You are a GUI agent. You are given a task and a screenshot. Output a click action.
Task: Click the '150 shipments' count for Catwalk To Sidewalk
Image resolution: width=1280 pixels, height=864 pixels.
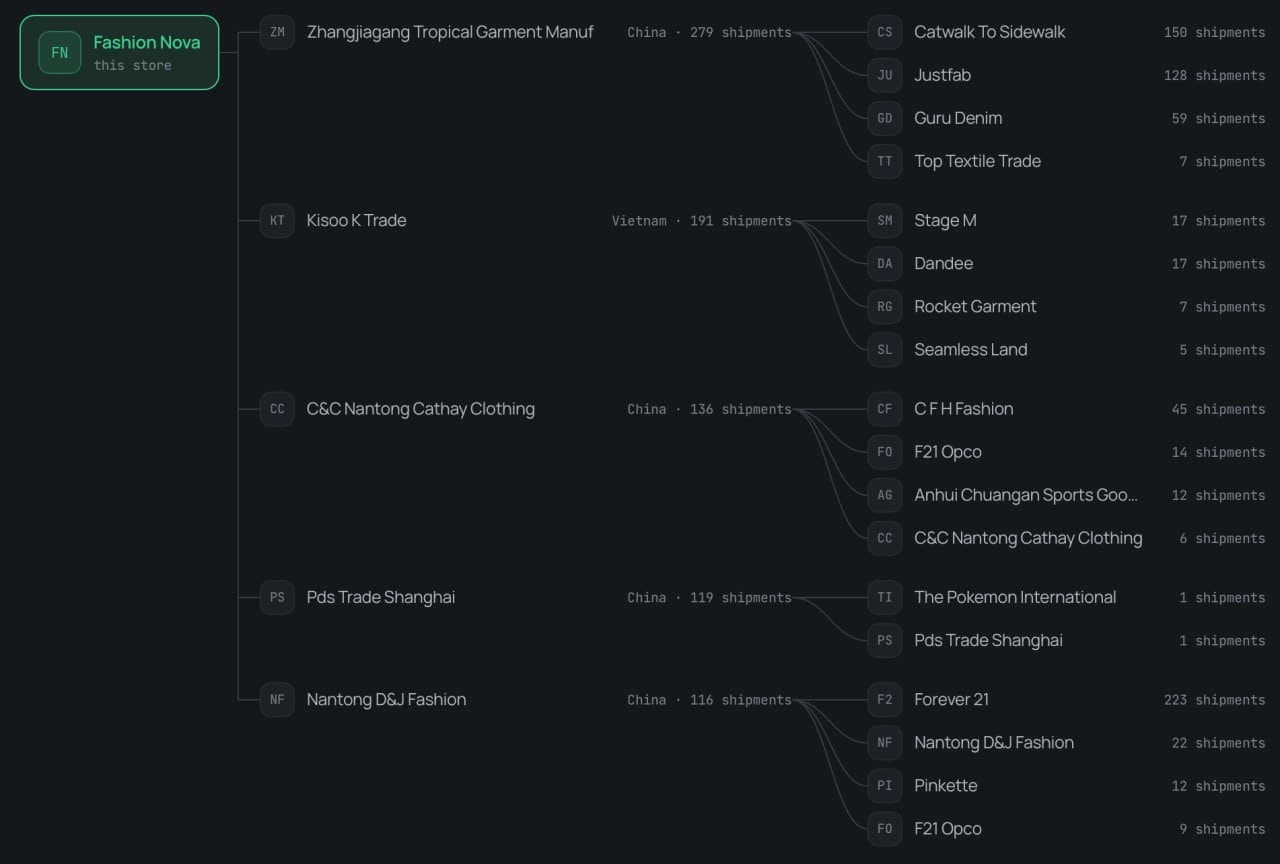click(1214, 32)
